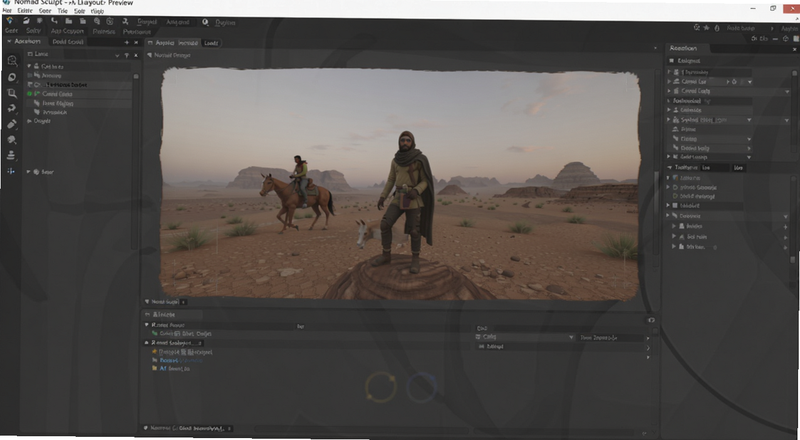Collapse the first row of the layer tree

click(x=29, y=66)
